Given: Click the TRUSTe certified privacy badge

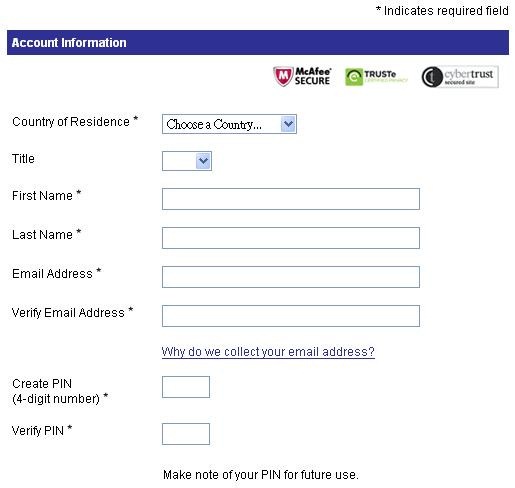Looking at the screenshot, I should (376, 77).
